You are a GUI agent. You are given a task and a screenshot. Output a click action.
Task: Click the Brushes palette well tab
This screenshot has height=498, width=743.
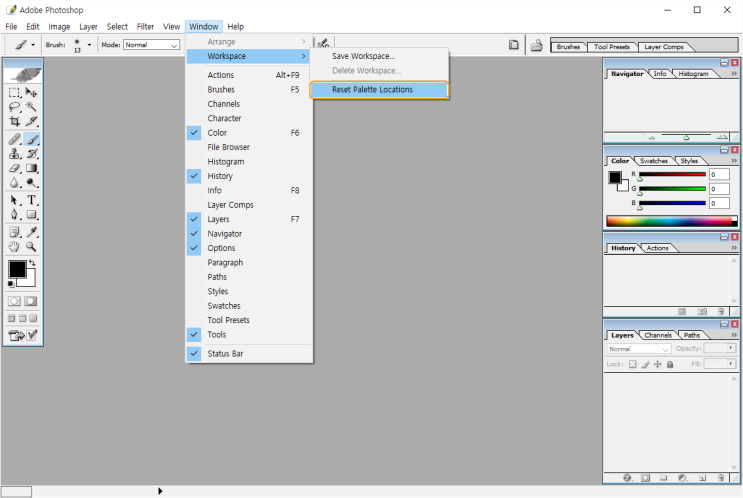click(x=568, y=47)
